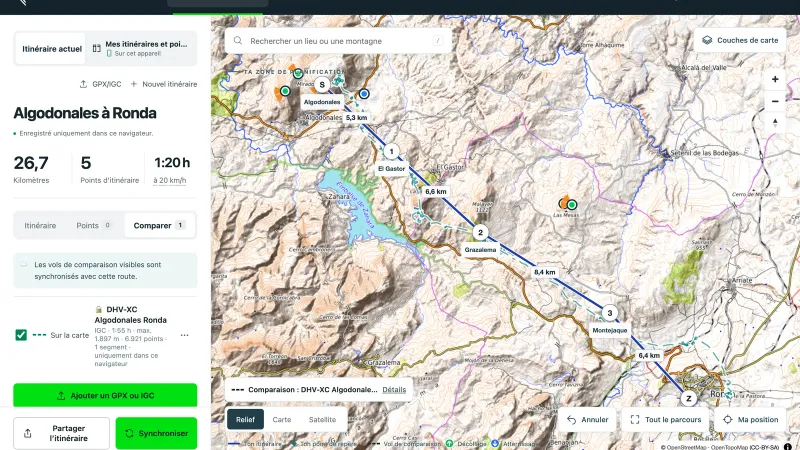Click the route title Algodonales à Ronda

(85, 113)
